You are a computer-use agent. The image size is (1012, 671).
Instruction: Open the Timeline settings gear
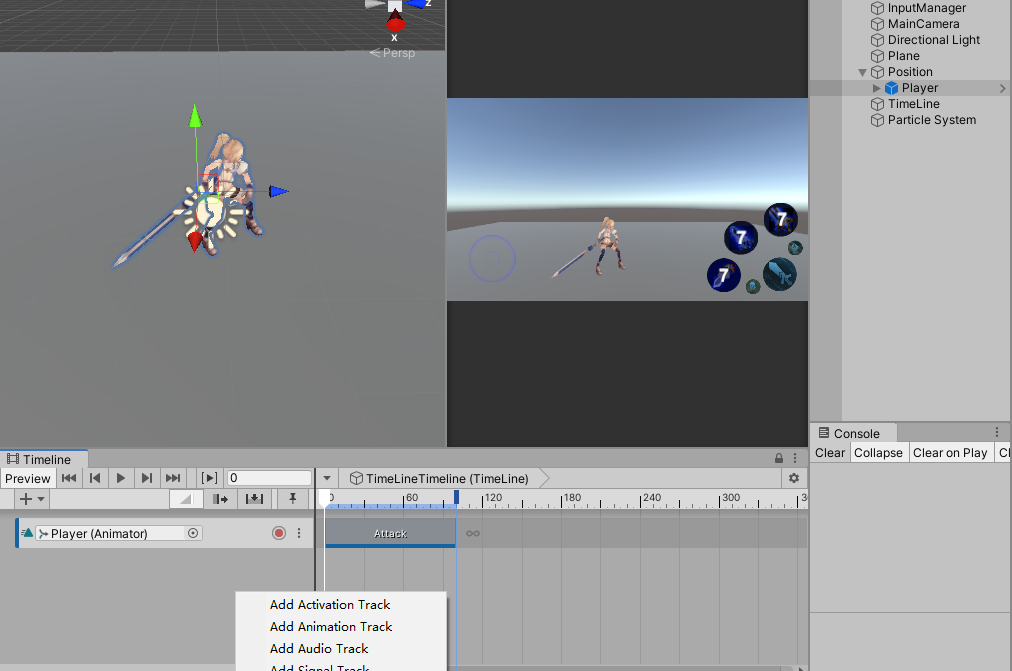coord(794,478)
